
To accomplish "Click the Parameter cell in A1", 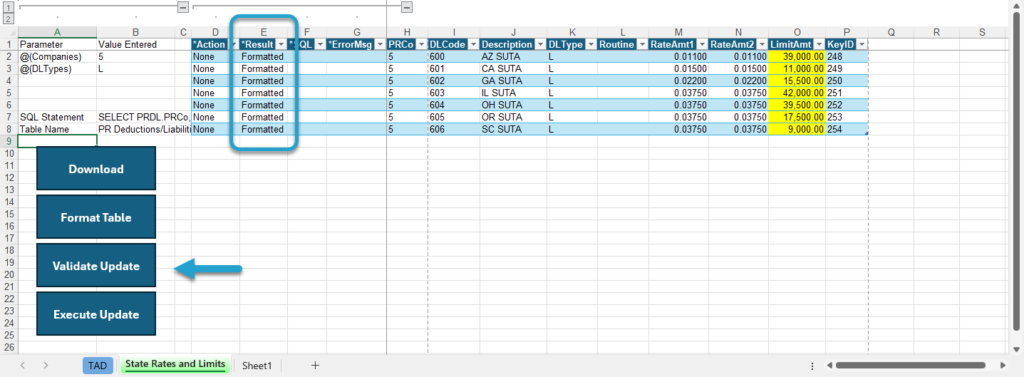I will click(x=57, y=44).
